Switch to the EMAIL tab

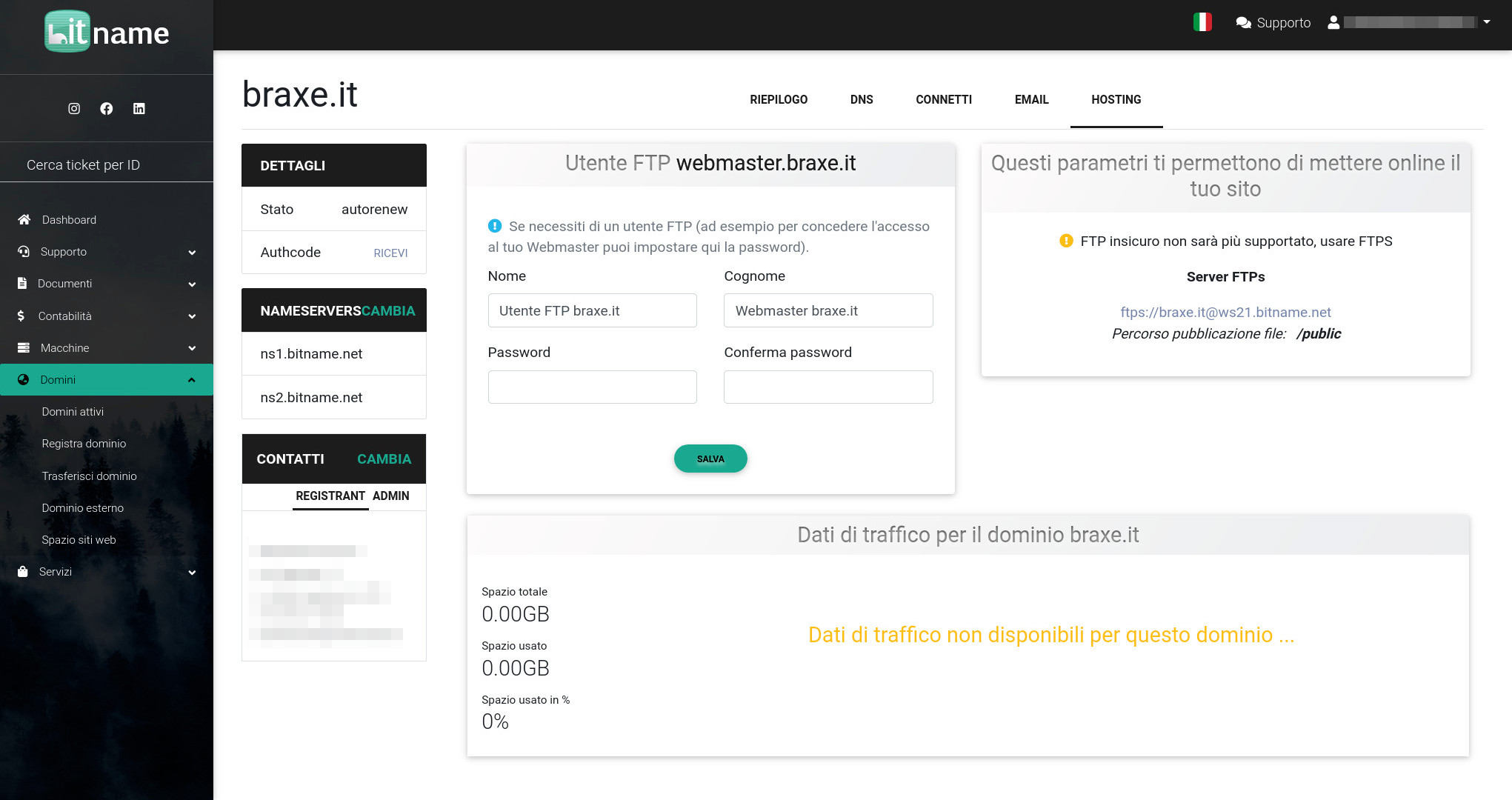tap(1031, 99)
